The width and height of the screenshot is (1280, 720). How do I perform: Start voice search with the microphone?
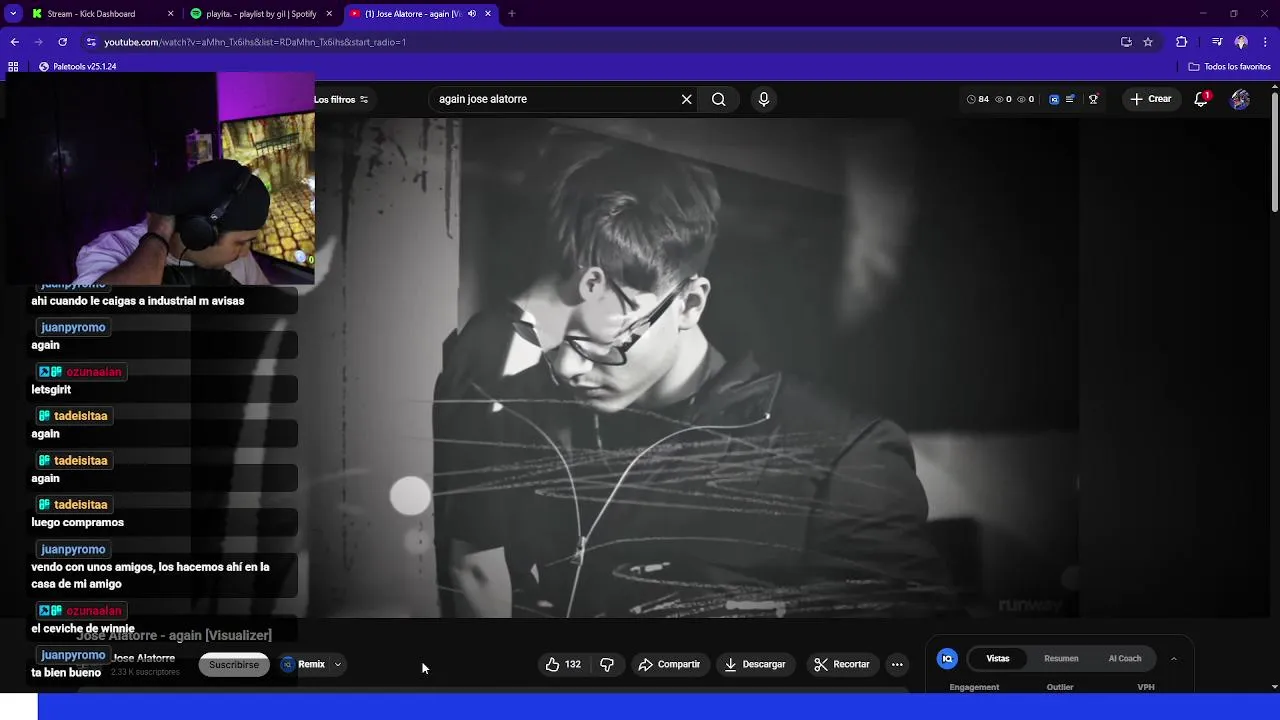click(764, 99)
